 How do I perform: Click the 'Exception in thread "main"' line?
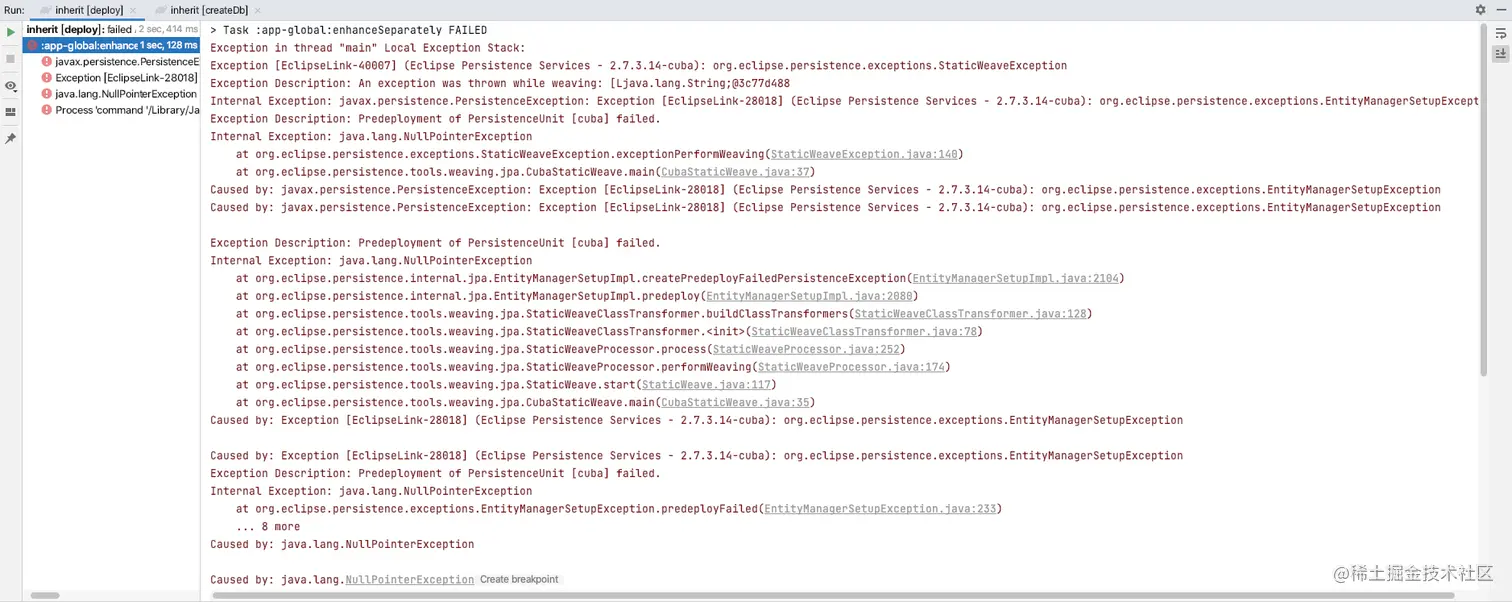pos(368,48)
